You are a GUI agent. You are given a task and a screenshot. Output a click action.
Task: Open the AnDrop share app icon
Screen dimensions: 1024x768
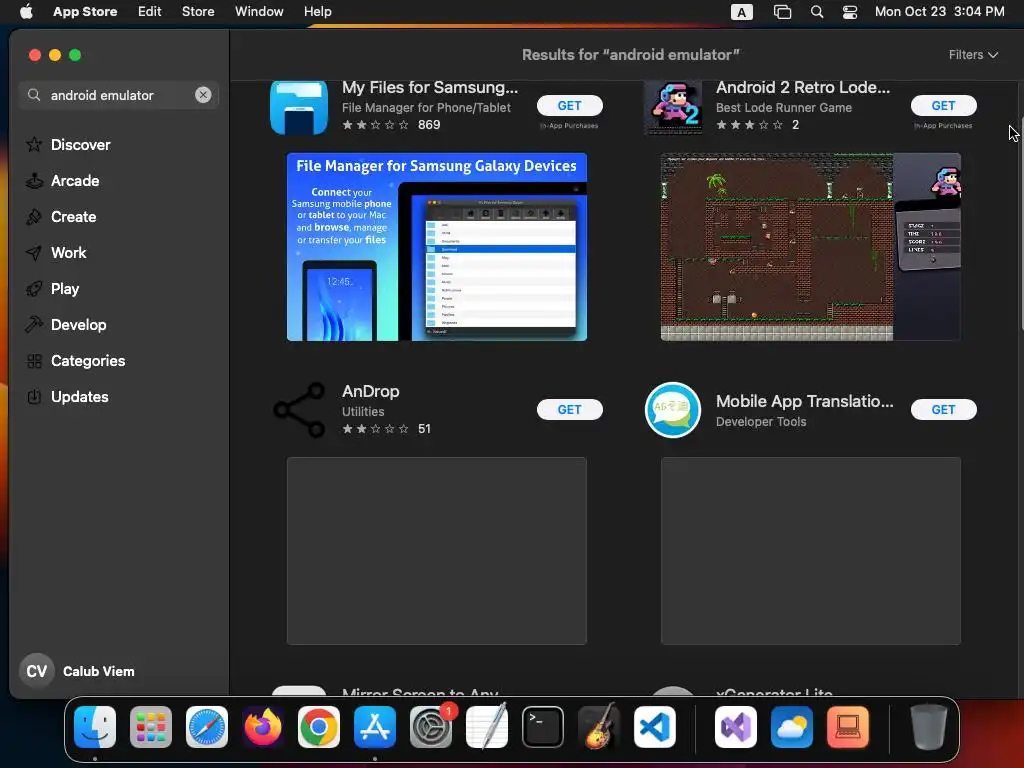coord(299,409)
